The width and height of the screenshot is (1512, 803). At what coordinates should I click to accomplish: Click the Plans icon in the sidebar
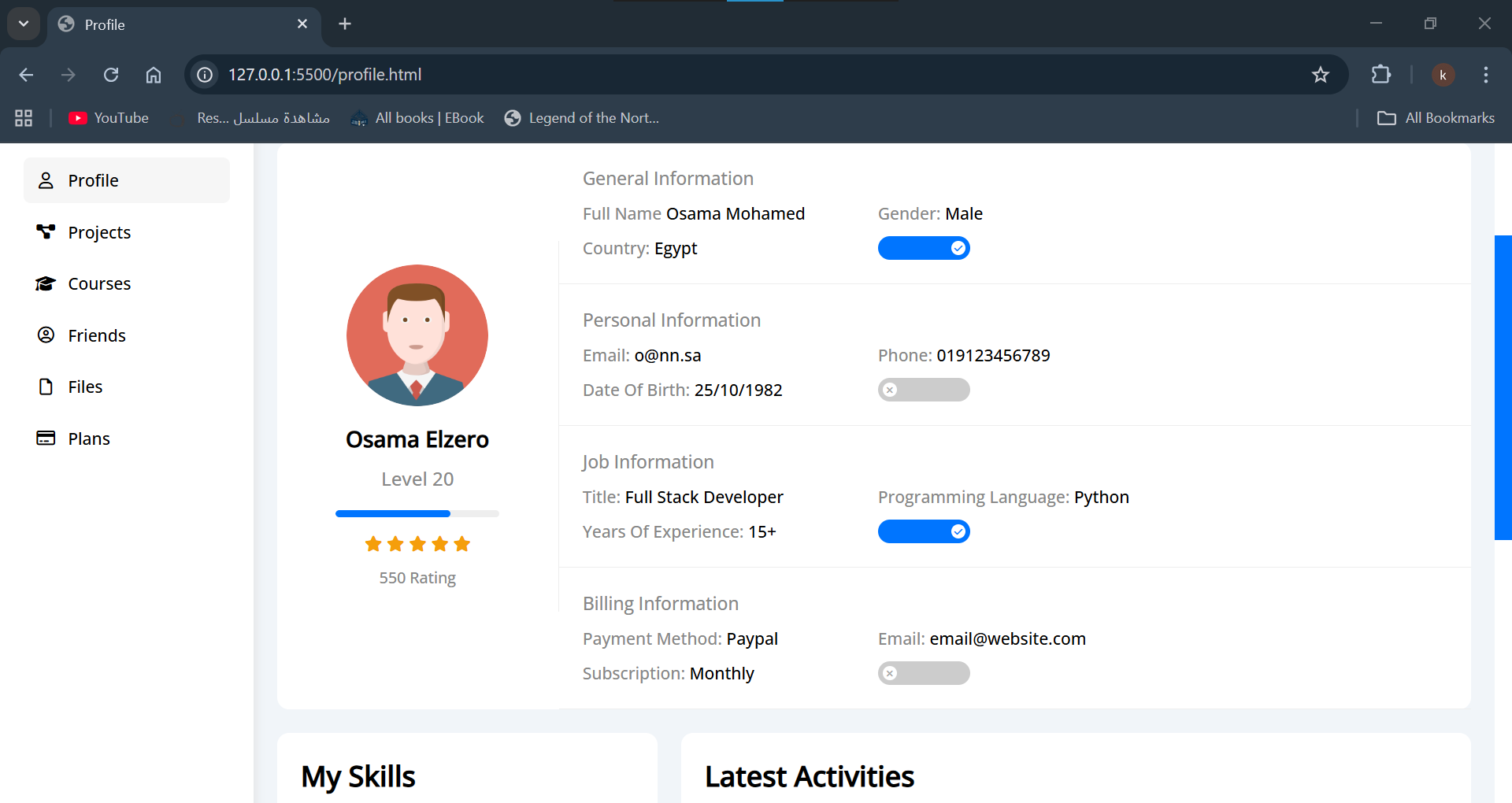[x=46, y=438]
